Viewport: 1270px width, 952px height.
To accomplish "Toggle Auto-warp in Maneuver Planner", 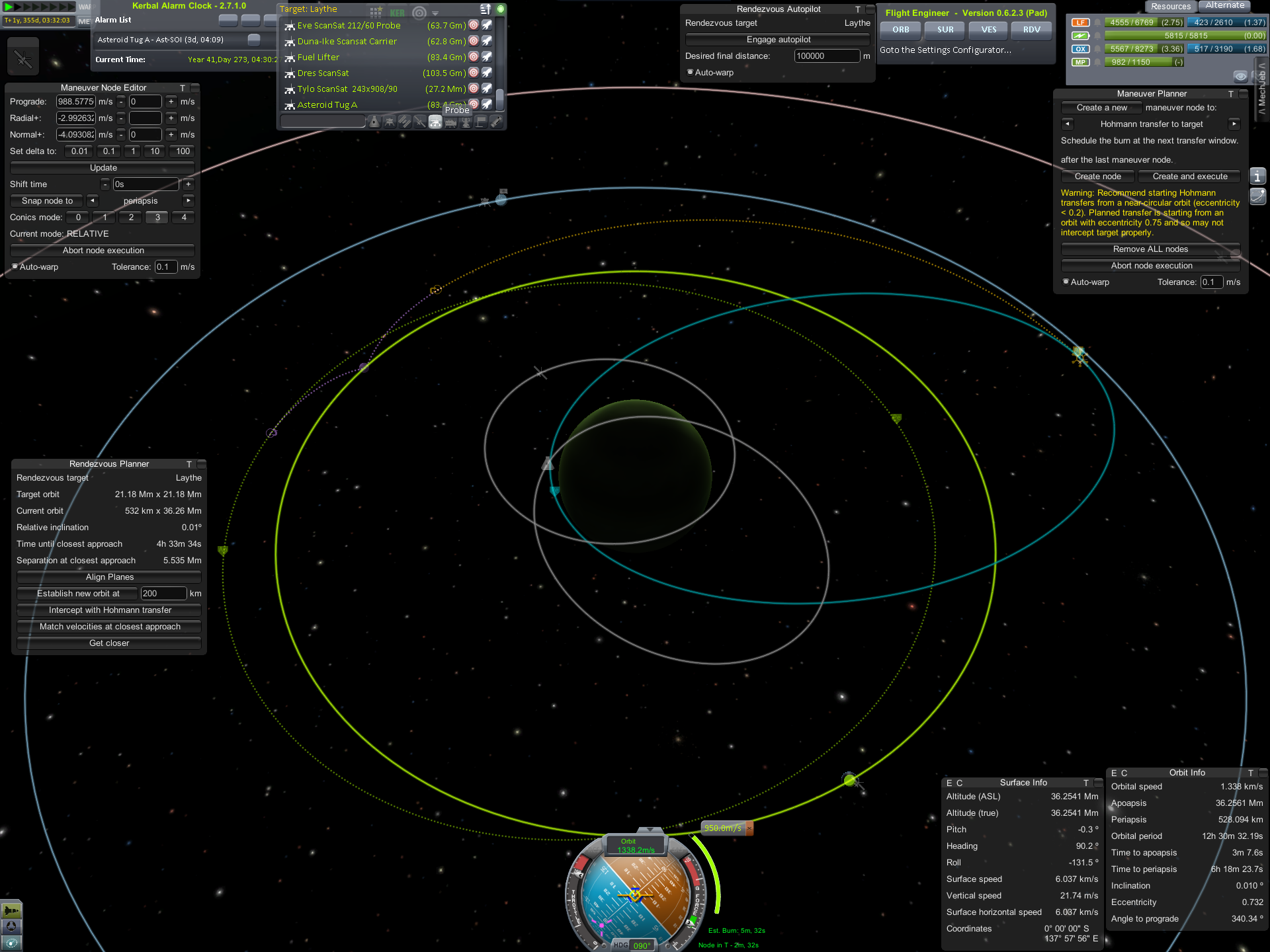I will 1066,282.
